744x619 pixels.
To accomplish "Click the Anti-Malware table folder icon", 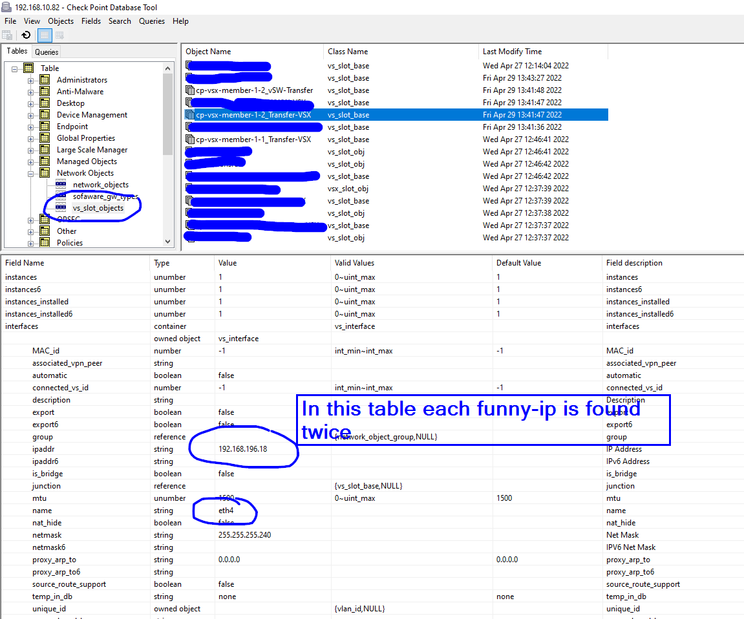I will 44,92.
